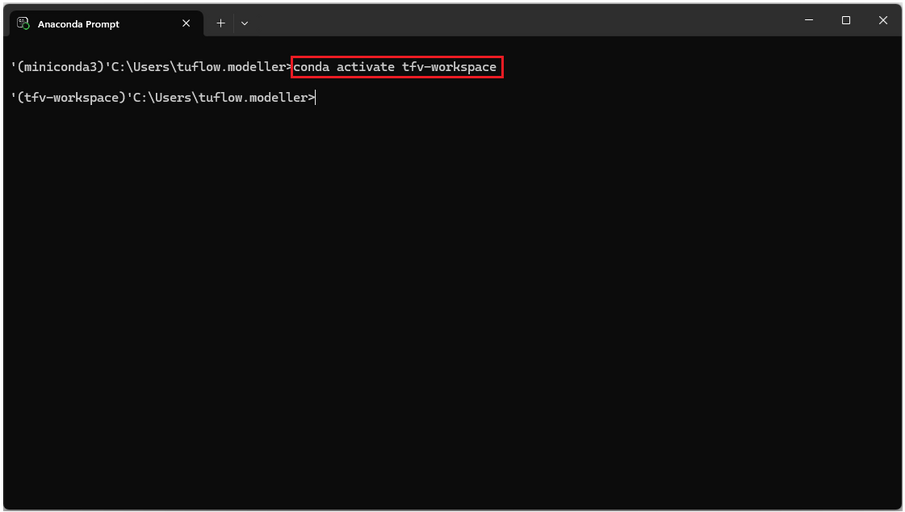The height and width of the screenshot is (512, 905).
Task: Place the cursor after the last prompt
Action: [317, 97]
